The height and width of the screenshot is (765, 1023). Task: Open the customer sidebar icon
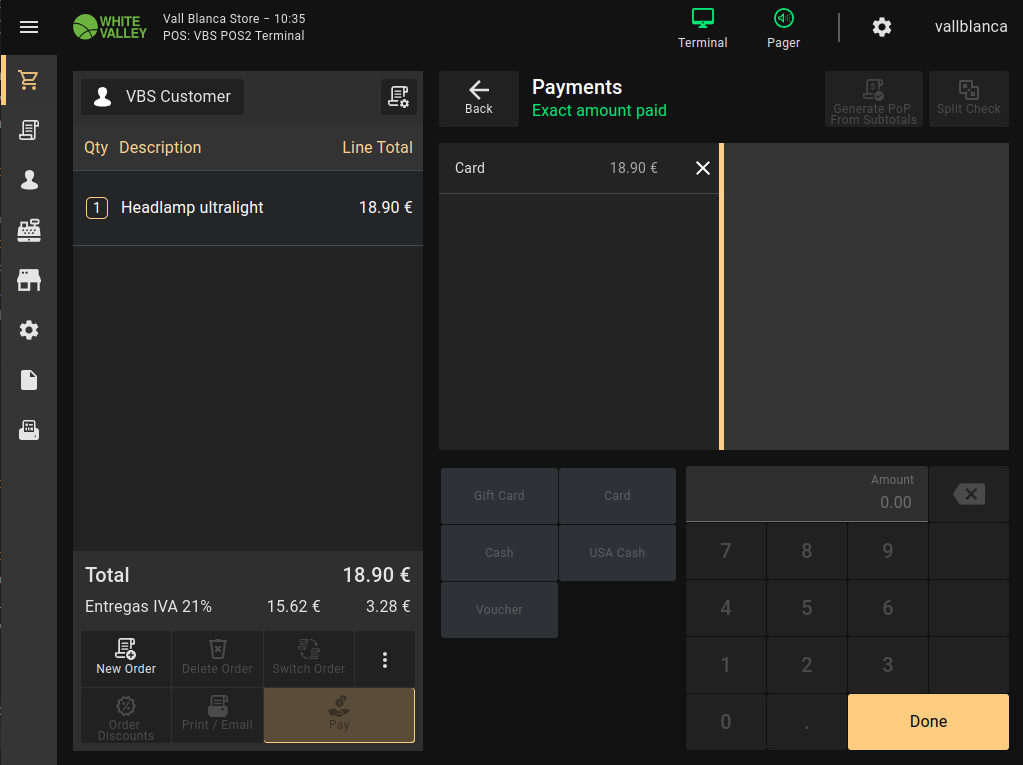click(x=29, y=180)
